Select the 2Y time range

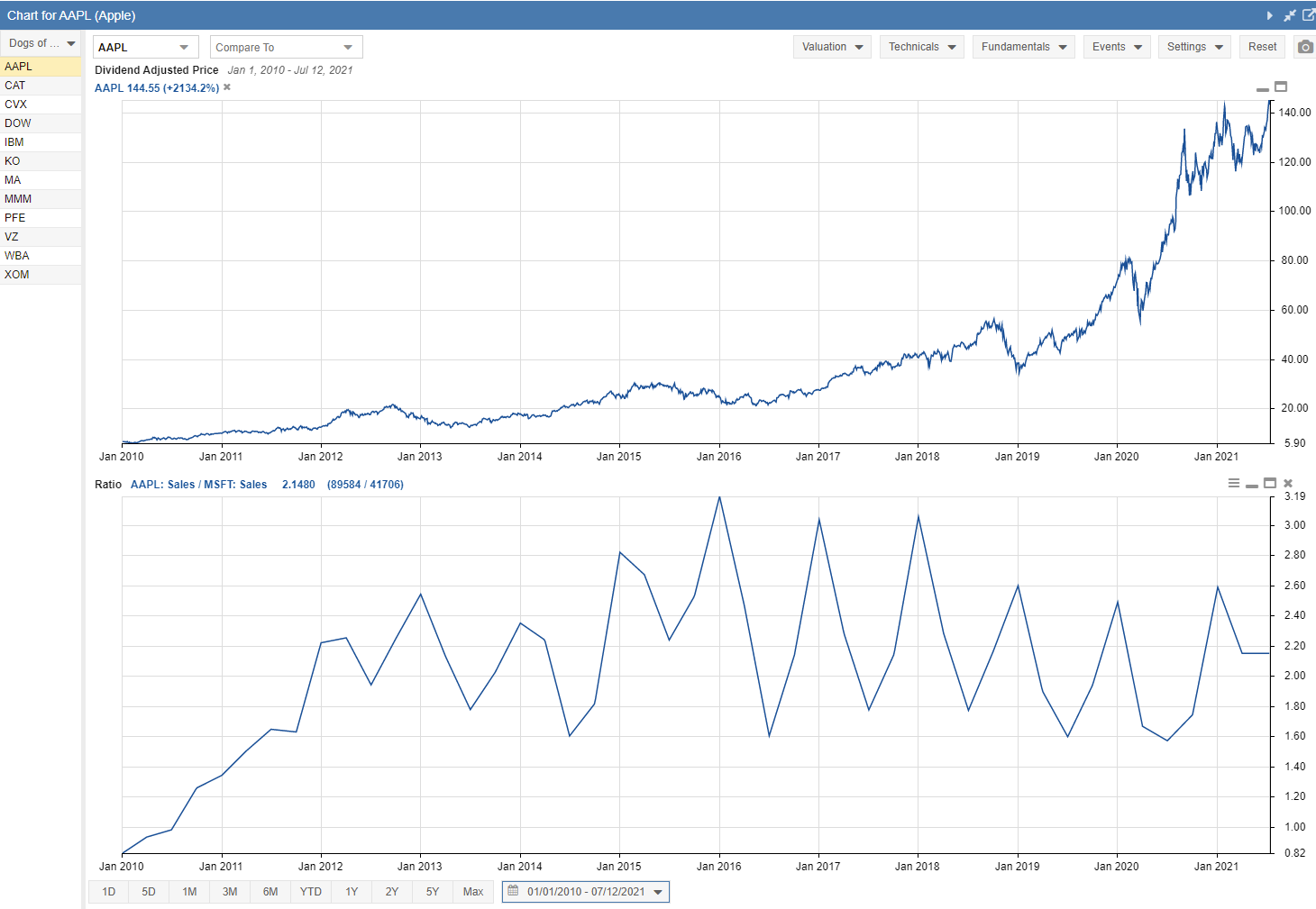pos(392,892)
